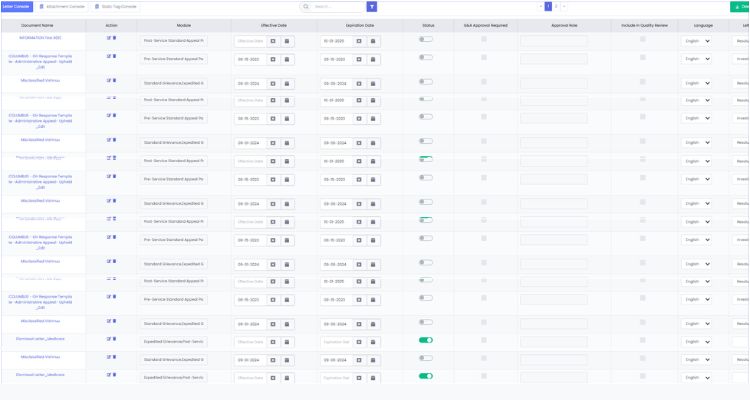Toggle the Status switch in the second row
The height and width of the screenshot is (400, 750).
coord(426,57)
